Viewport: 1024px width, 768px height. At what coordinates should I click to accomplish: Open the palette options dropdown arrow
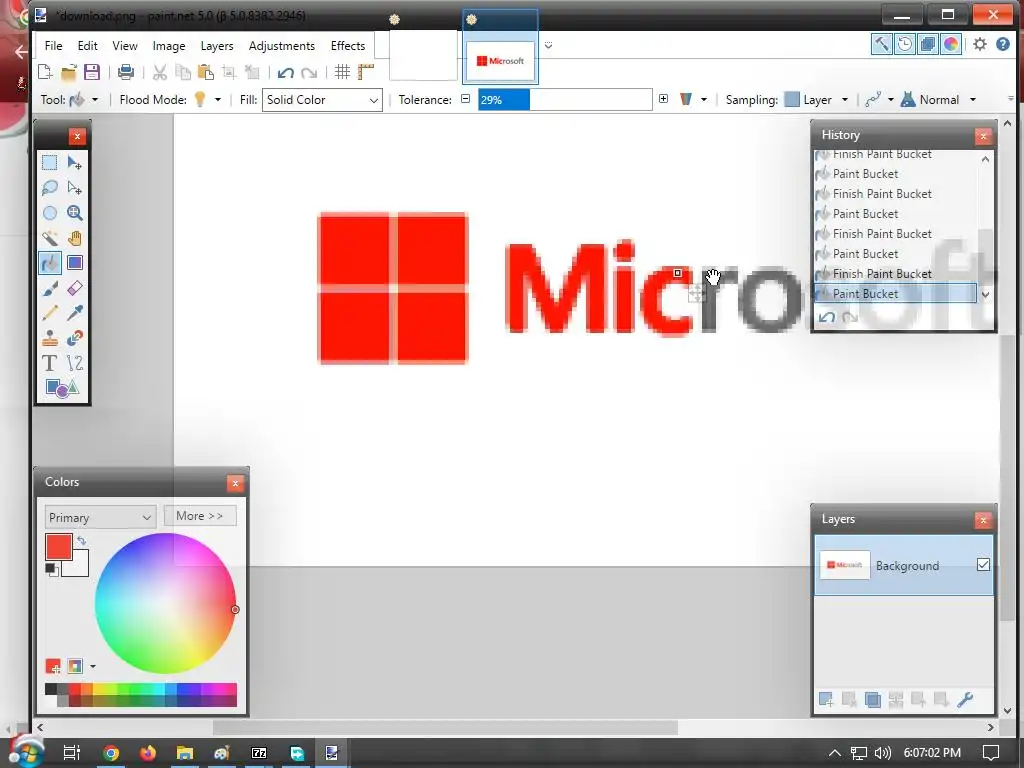coord(93,666)
